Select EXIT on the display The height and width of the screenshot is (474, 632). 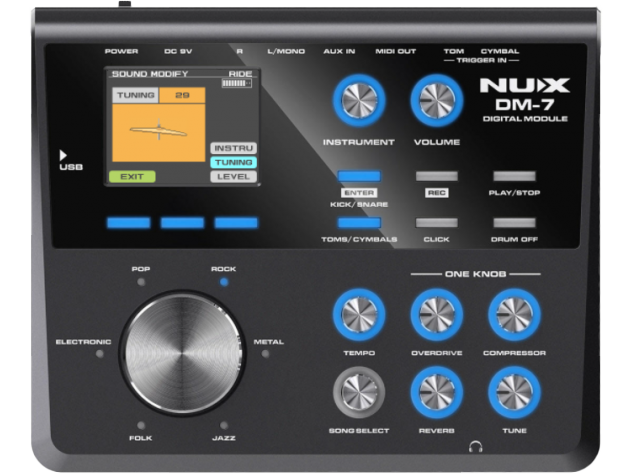(x=132, y=177)
